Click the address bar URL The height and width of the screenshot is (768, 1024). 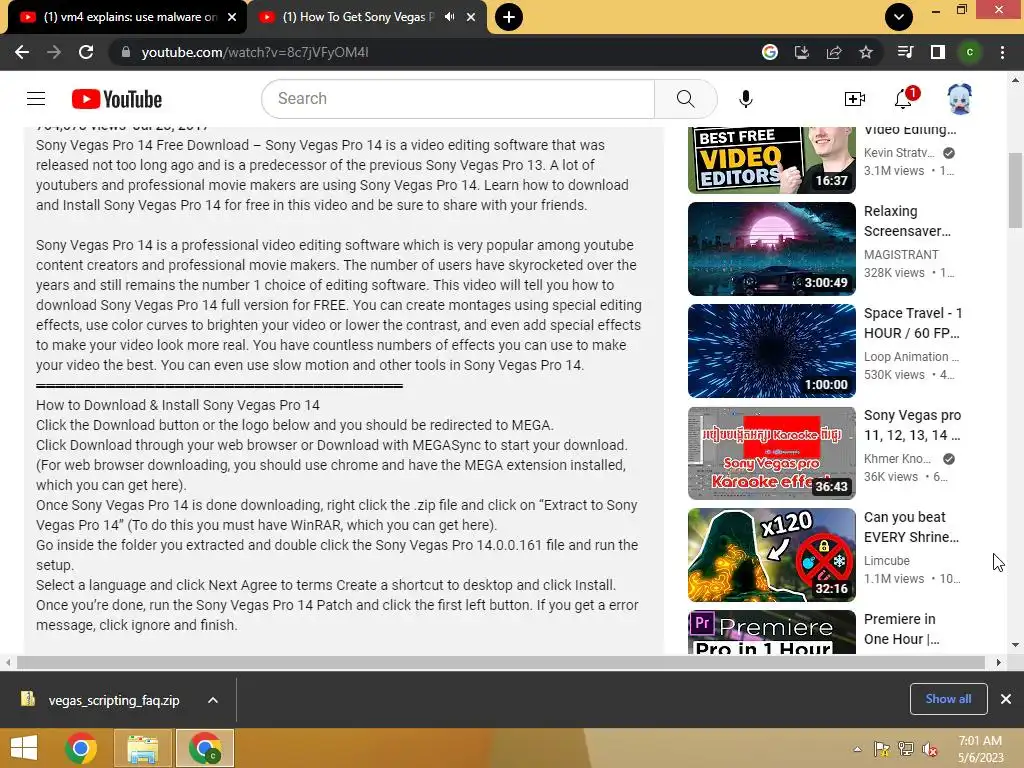coord(255,52)
